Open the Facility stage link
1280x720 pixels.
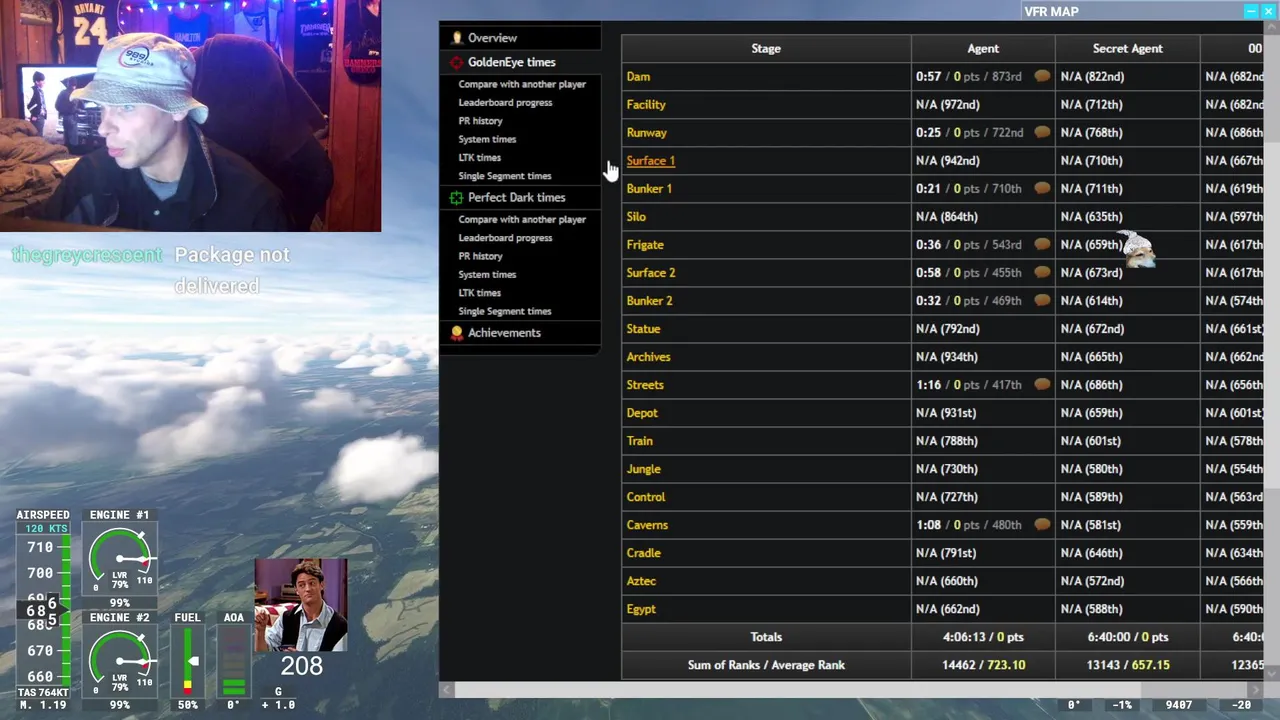[646, 104]
